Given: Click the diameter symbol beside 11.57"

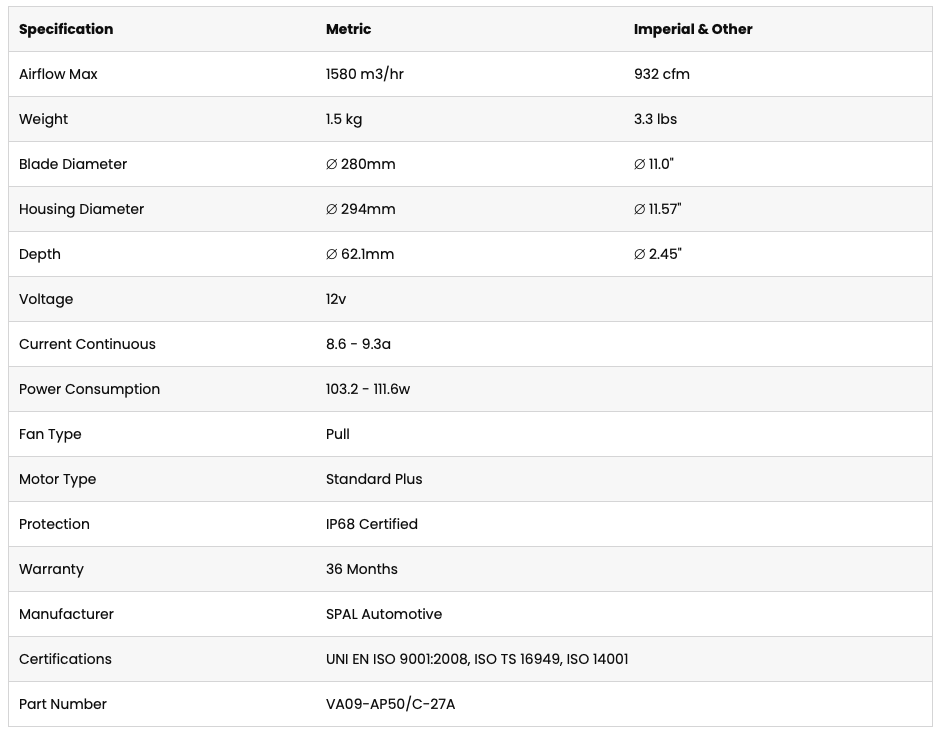Looking at the screenshot, I should [639, 209].
